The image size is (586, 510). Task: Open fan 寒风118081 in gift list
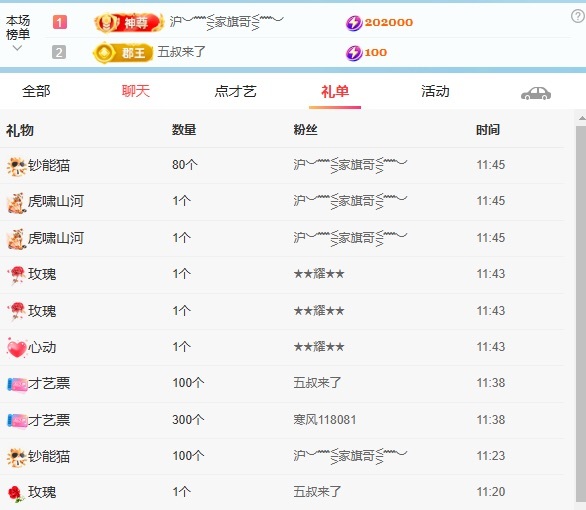(324, 420)
